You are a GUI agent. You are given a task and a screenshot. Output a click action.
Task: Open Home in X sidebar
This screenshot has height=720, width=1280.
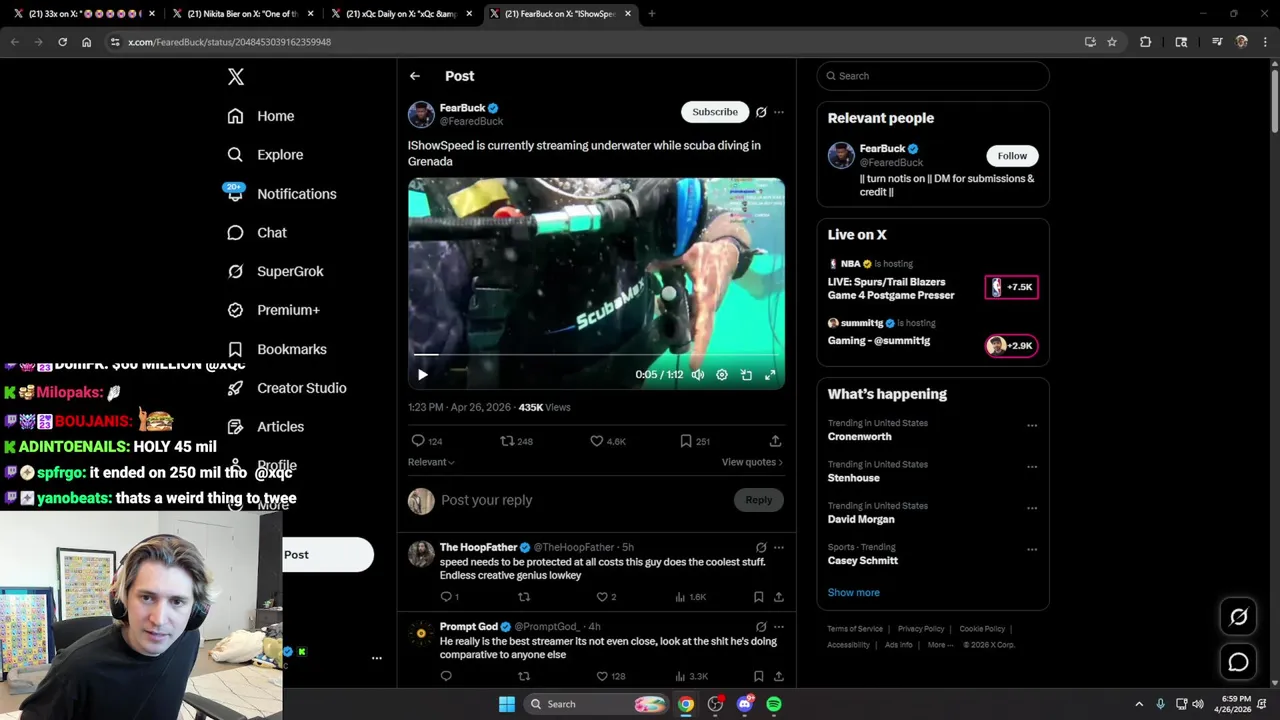pos(261,116)
